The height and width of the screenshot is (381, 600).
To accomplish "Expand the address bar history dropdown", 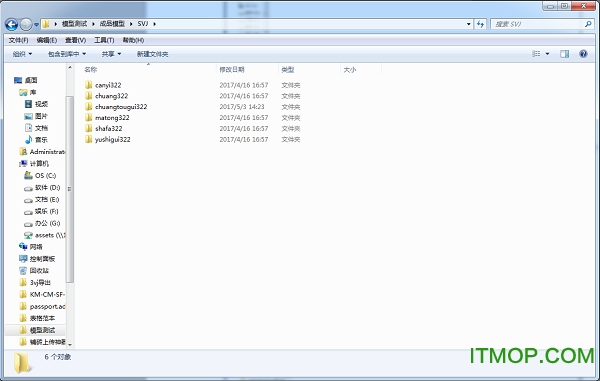I will [469, 24].
